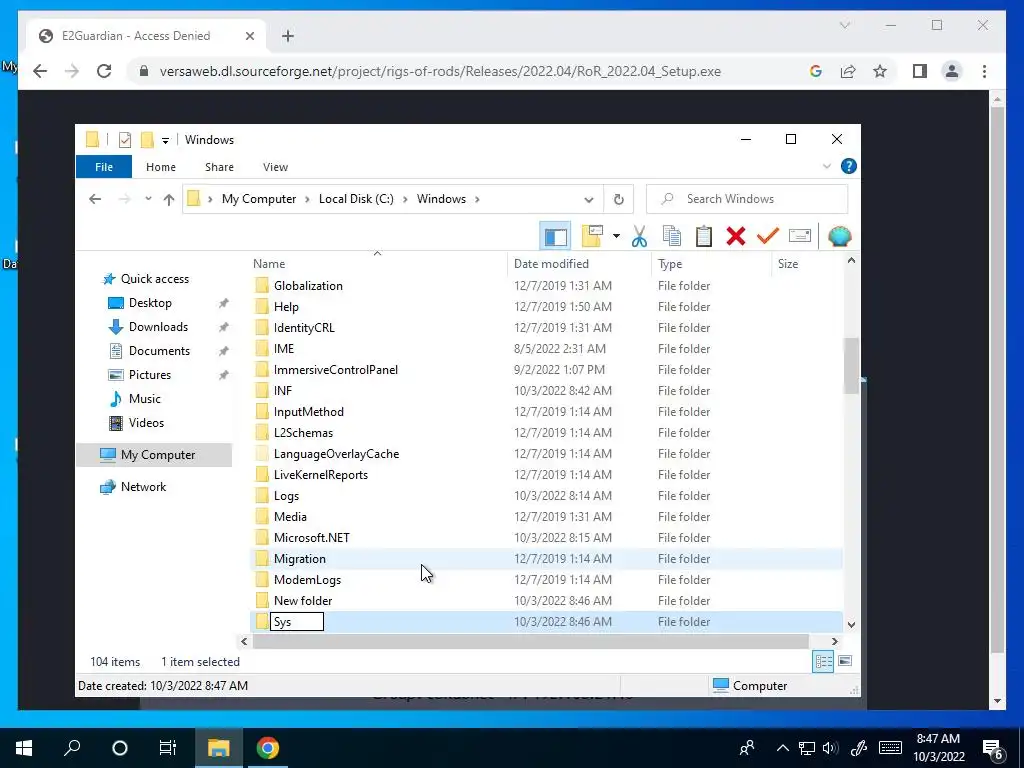Open the Windows Start menu
The image size is (1024, 768).
coord(24,748)
